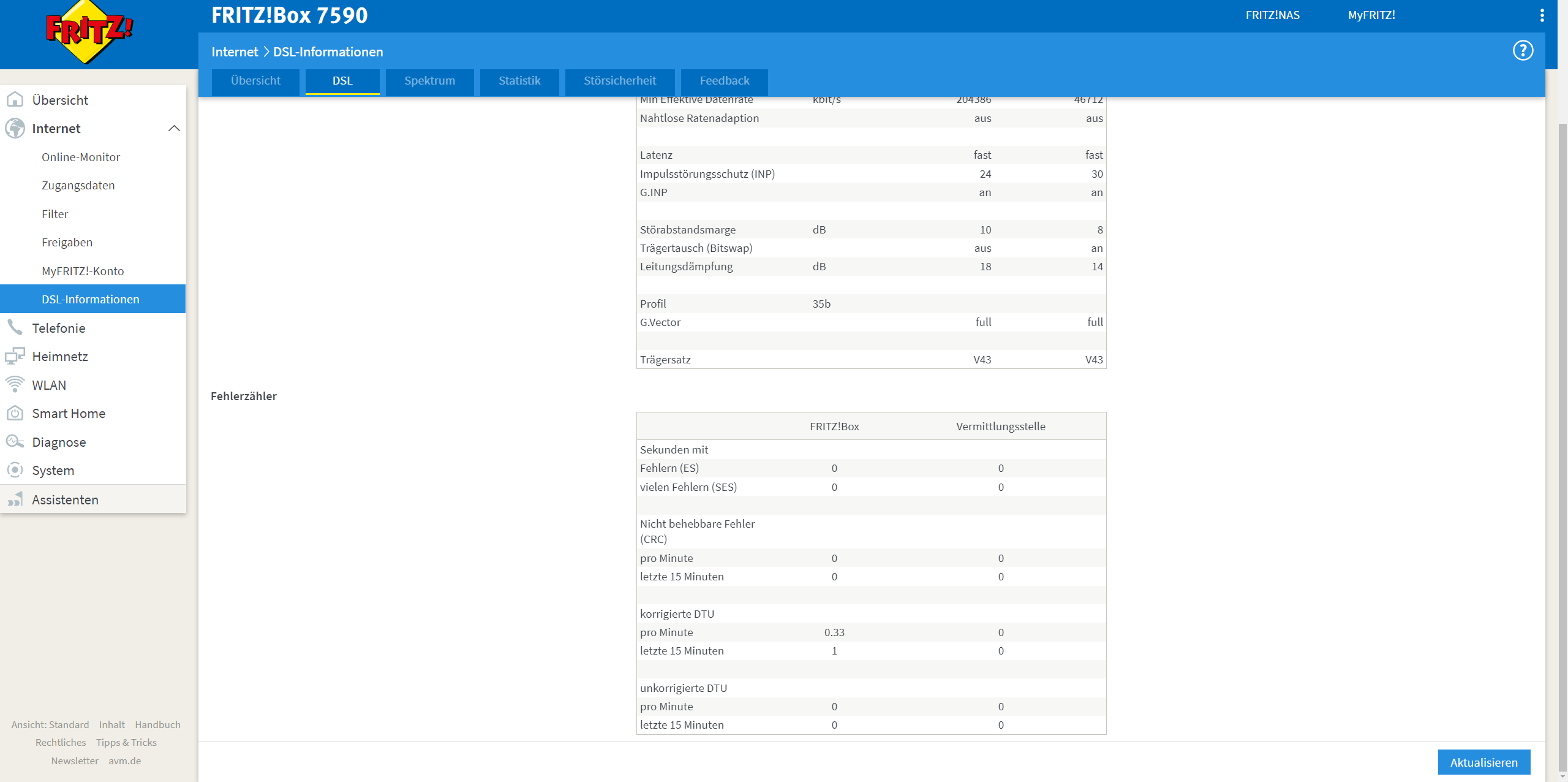Open the help question mark icon
The height and width of the screenshot is (782, 1568).
[1523, 50]
